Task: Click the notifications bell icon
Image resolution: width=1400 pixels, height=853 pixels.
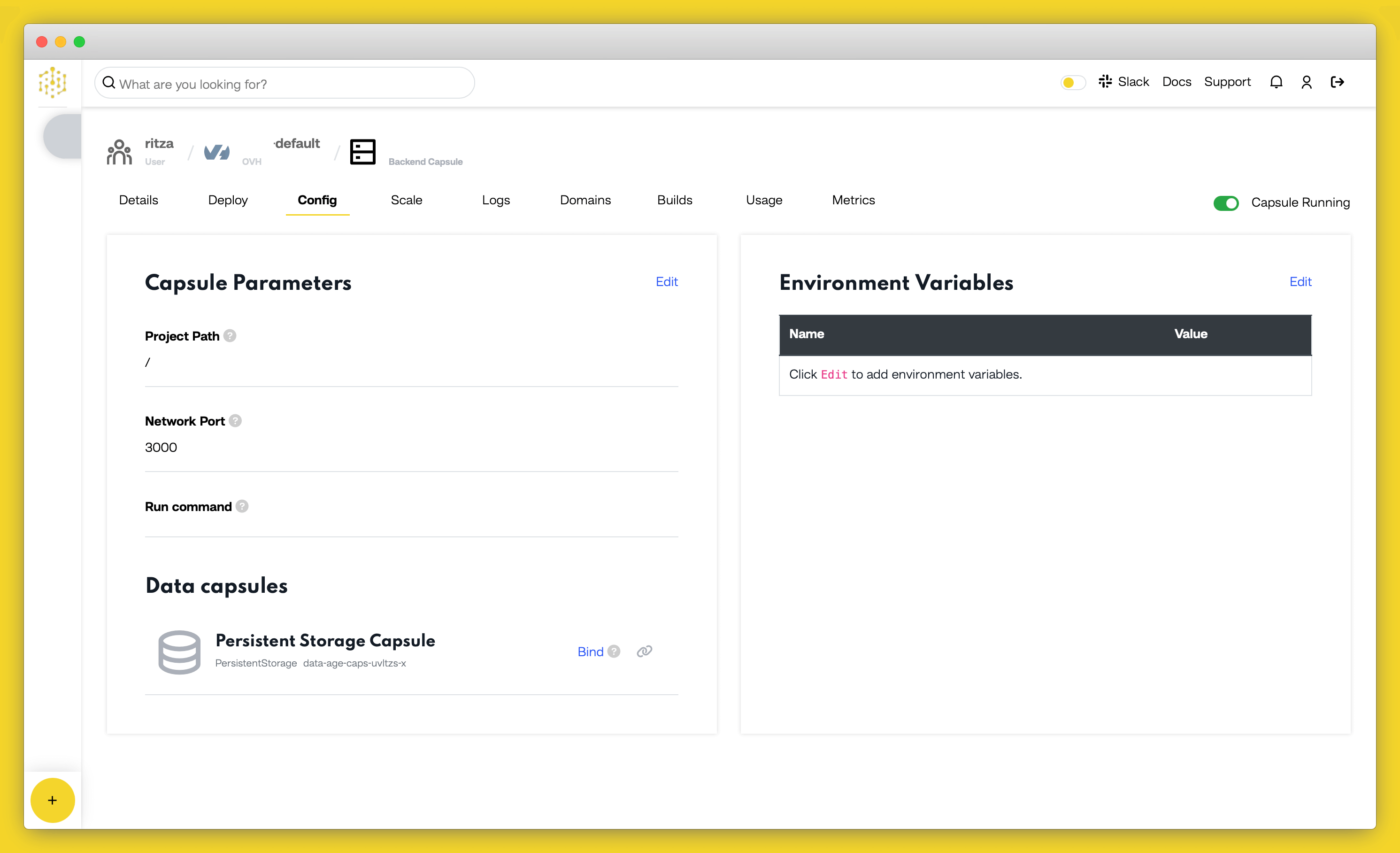Action: click(x=1276, y=82)
